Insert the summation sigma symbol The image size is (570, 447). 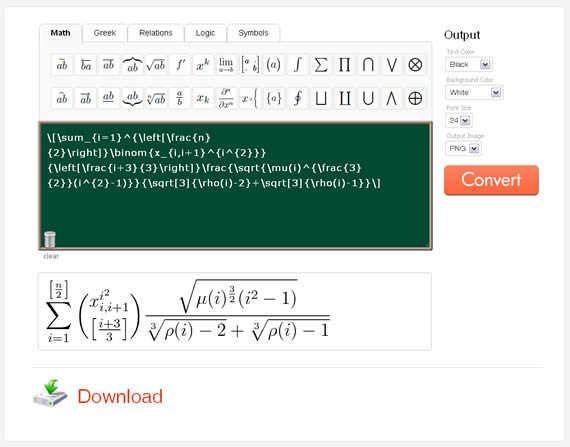tap(321, 65)
